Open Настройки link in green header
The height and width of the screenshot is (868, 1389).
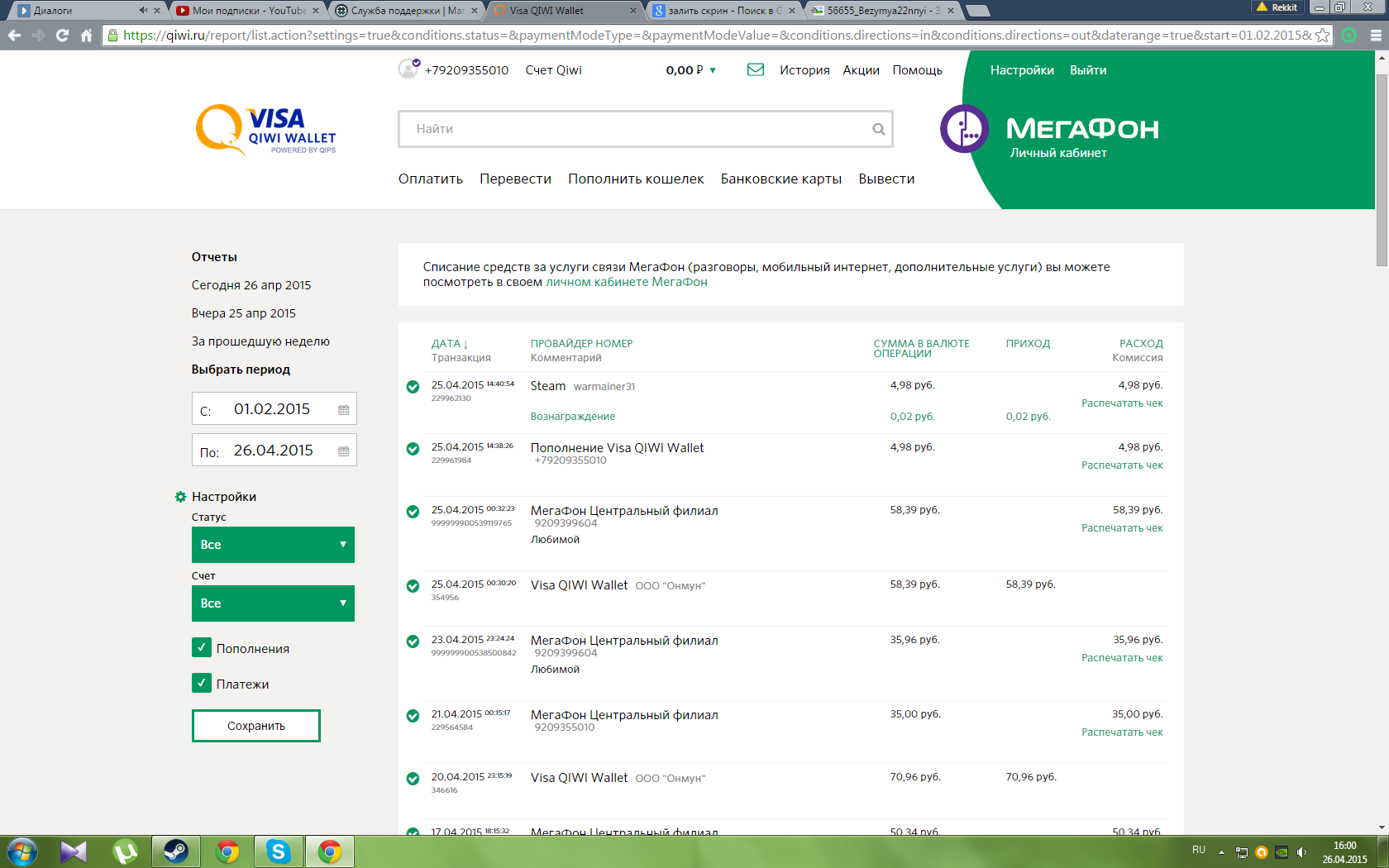coord(1022,70)
